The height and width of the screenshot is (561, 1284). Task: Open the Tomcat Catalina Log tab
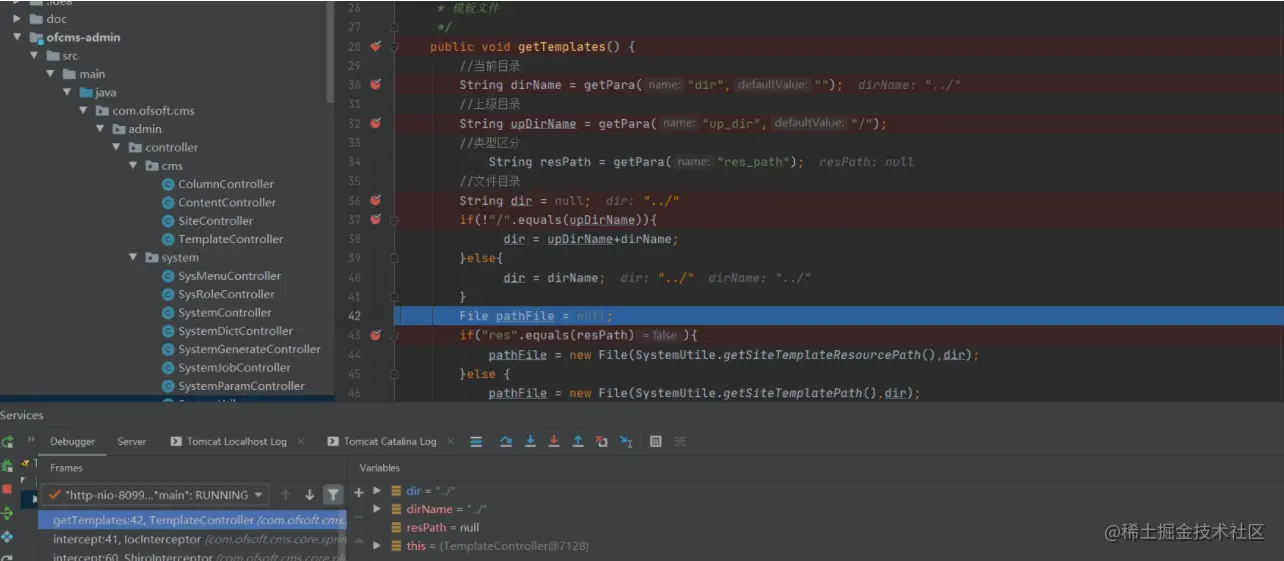(381, 441)
